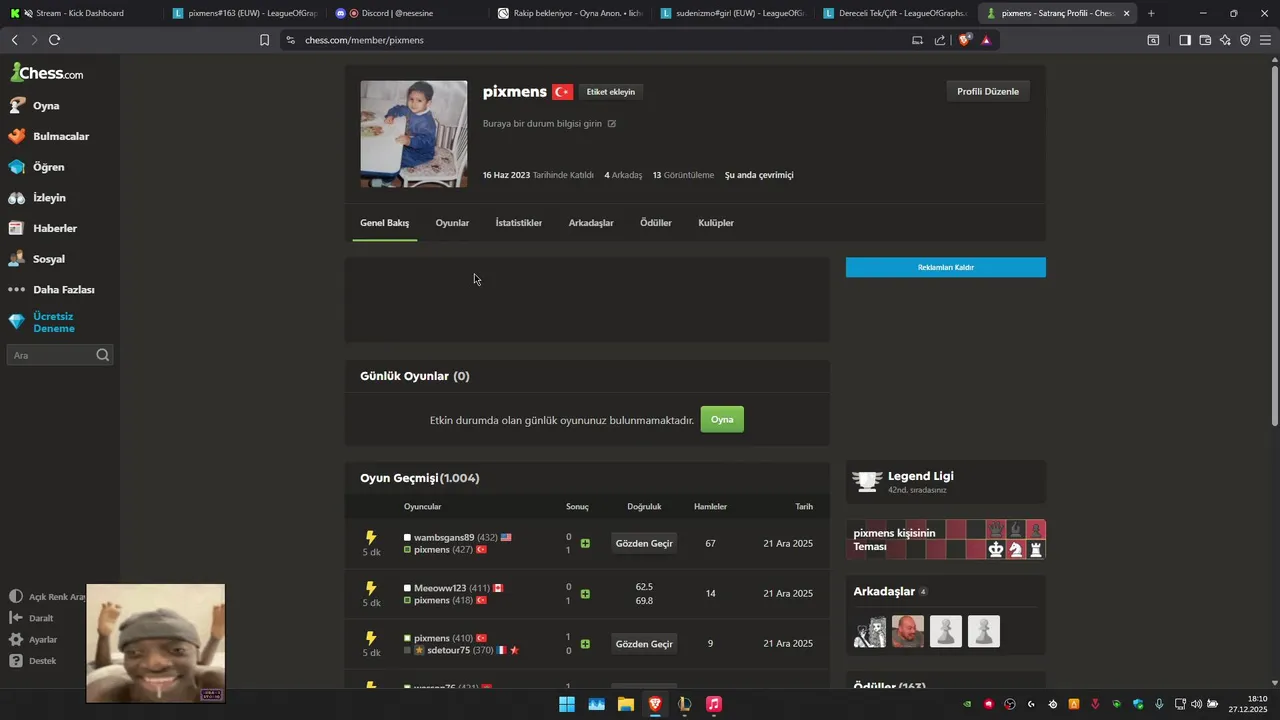Switch to Discord browser tab
Screen dimensions: 1280x720
point(407,13)
